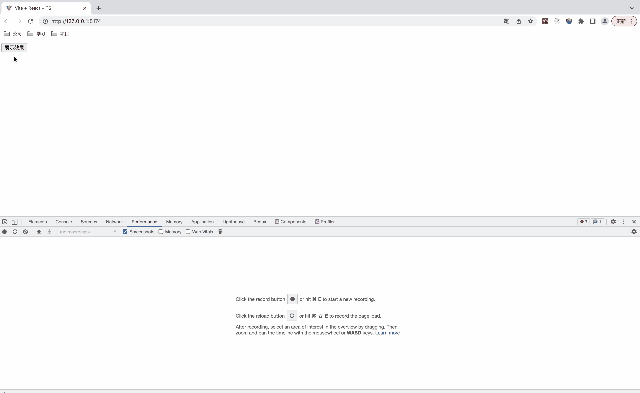Open the recording profile selector dropdown
The width and height of the screenshot is (640, 393).
(87, 231)
